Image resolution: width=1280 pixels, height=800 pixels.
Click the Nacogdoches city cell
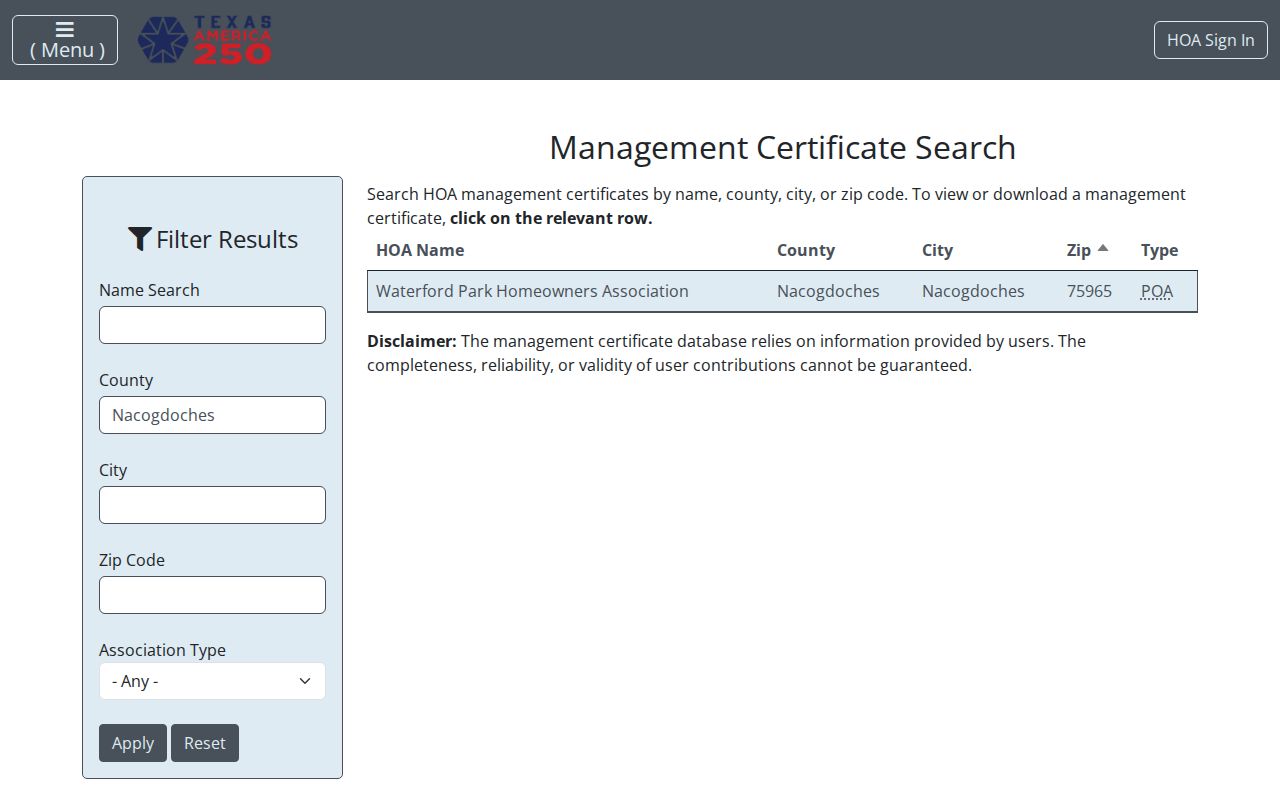point(973,291)
